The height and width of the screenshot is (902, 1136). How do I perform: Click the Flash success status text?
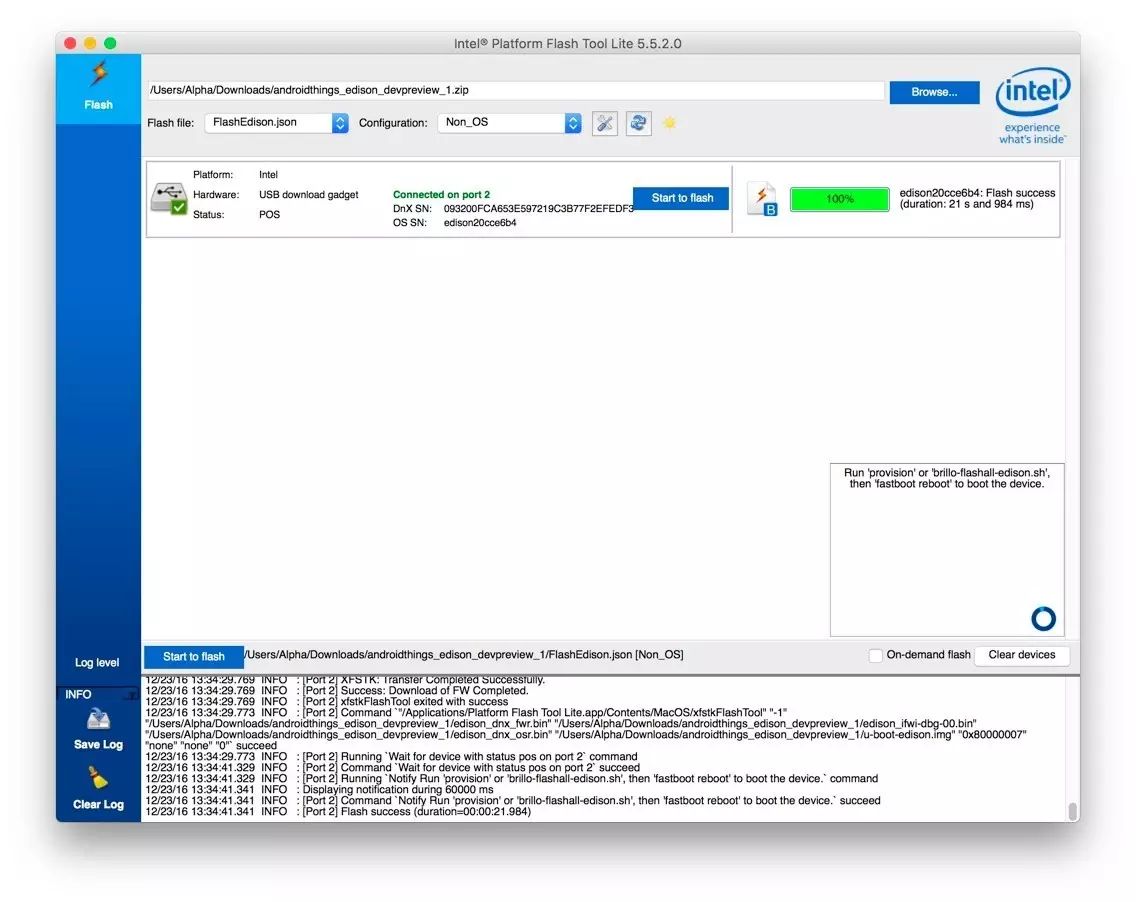tap(977, 199)
